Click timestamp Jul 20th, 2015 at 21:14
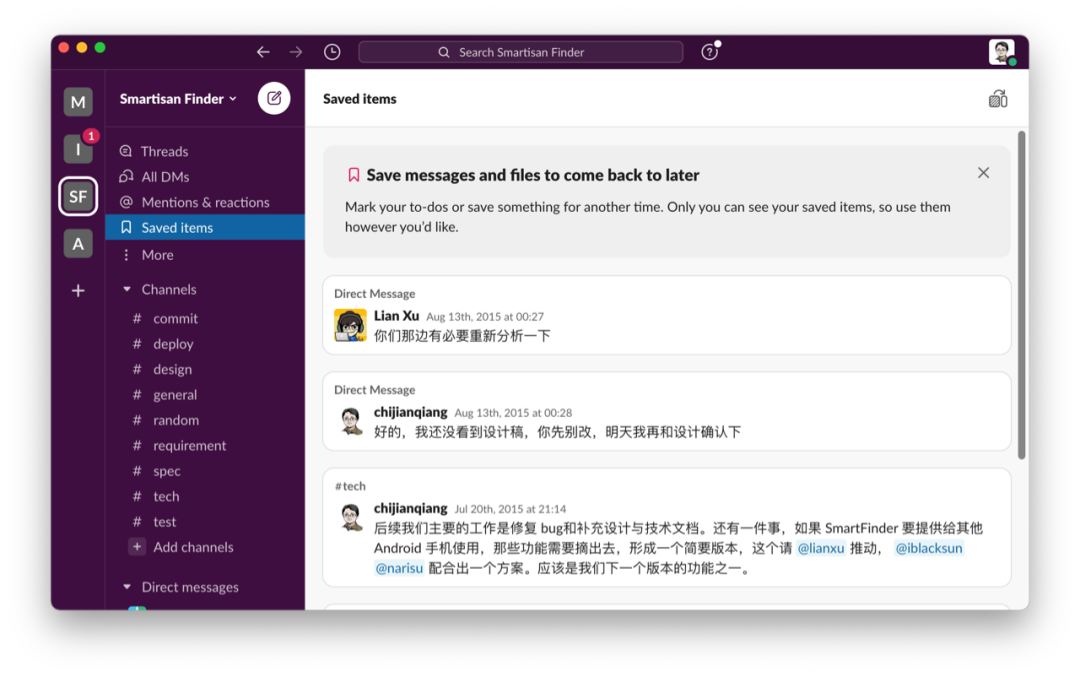1080x677 pixels. (x=510, y=509)
